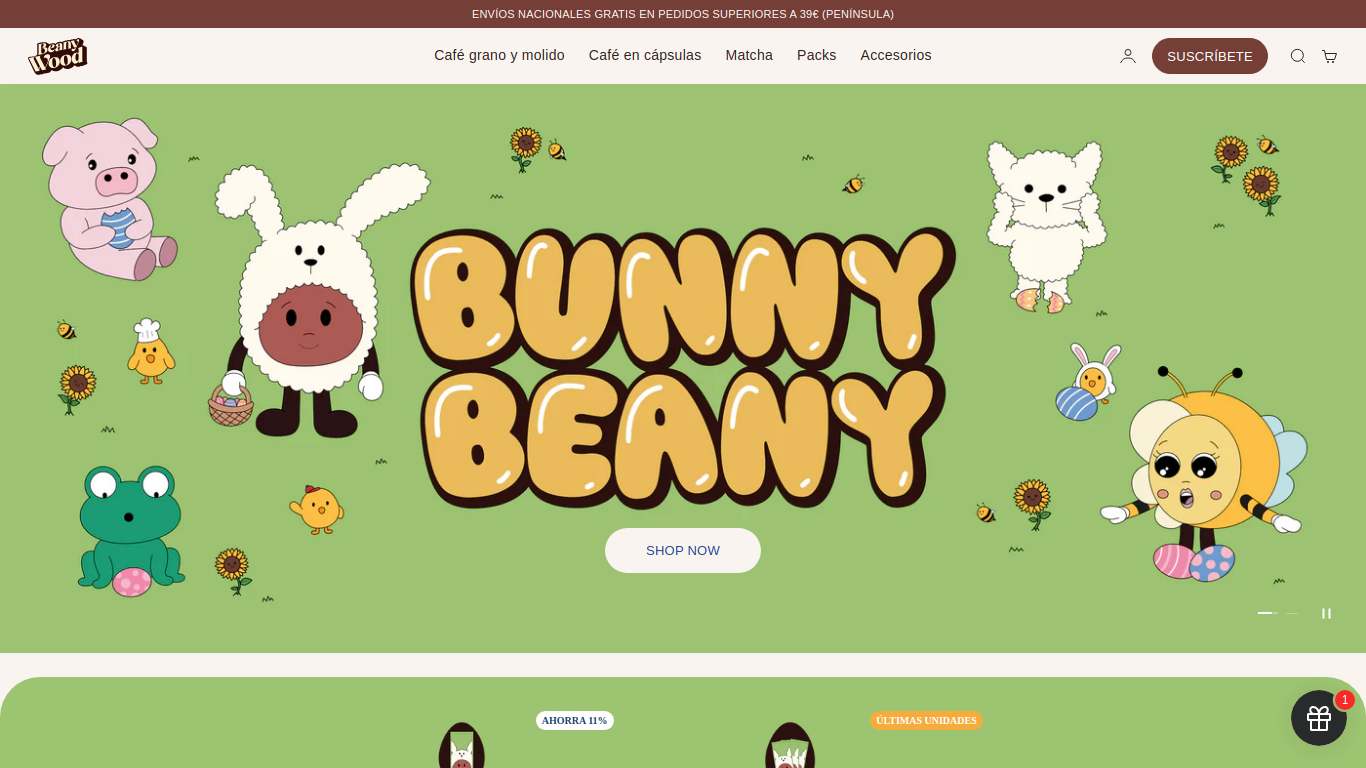The height and width of the screenshot is (768, 1366).
Task: Open the product thumbnail under AHORRA 11%
Action: click(462, 745)
